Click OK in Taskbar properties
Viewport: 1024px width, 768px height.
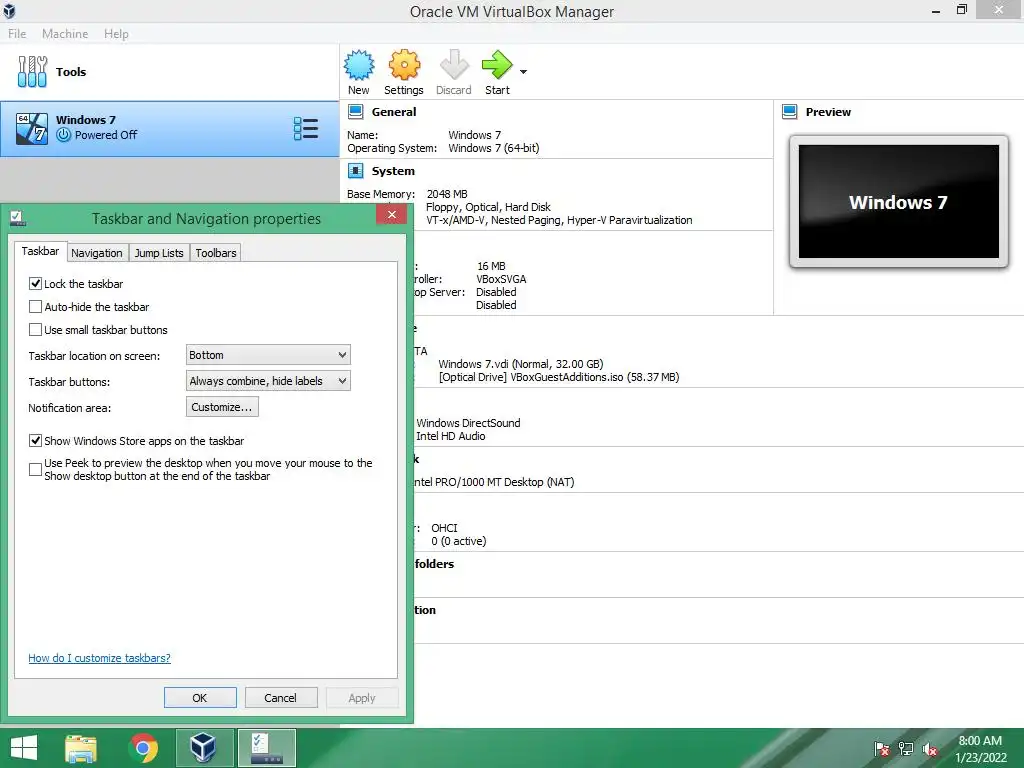[x=200, y=697]
